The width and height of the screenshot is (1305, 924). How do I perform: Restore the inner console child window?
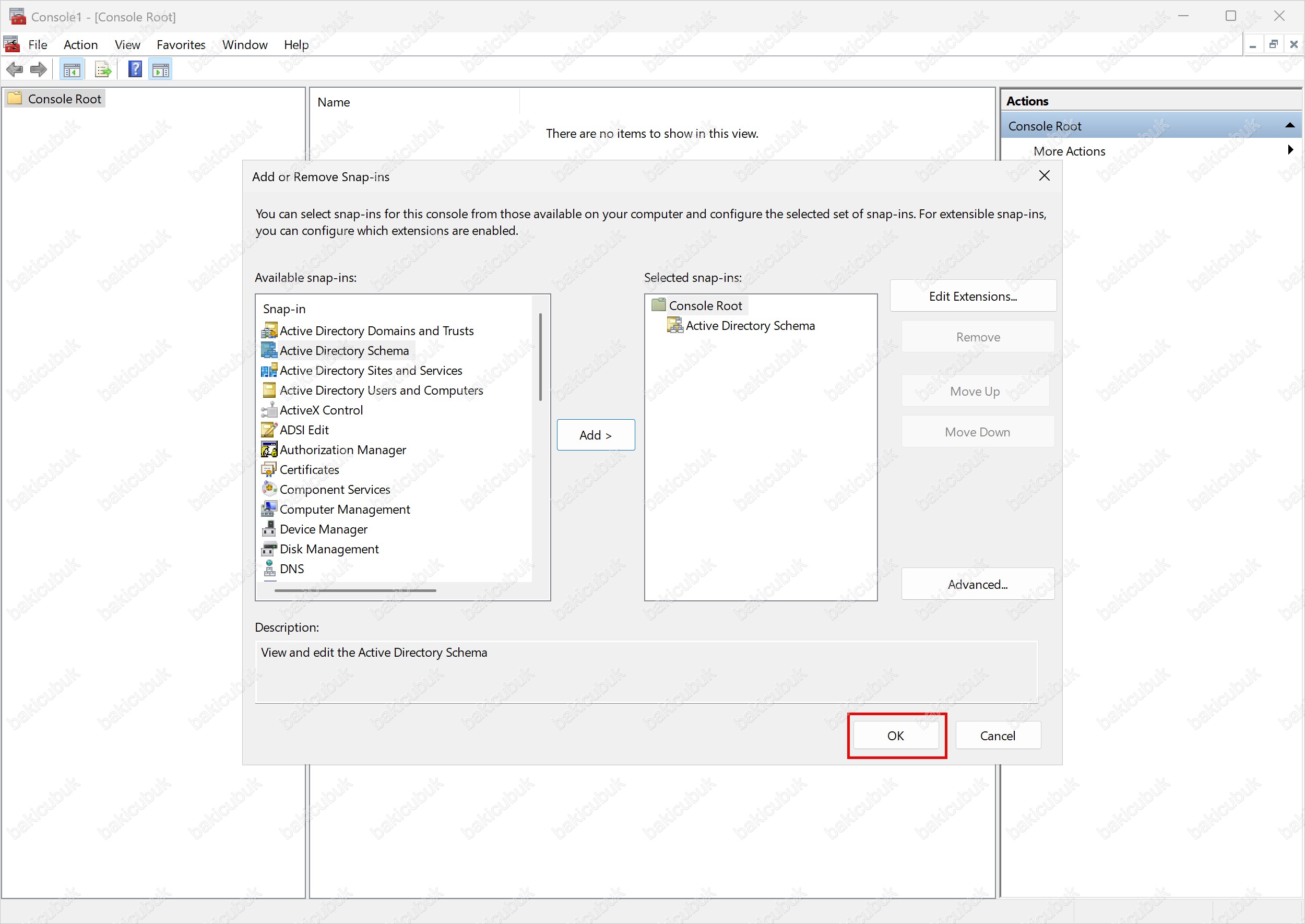[x=1273, y=44]
